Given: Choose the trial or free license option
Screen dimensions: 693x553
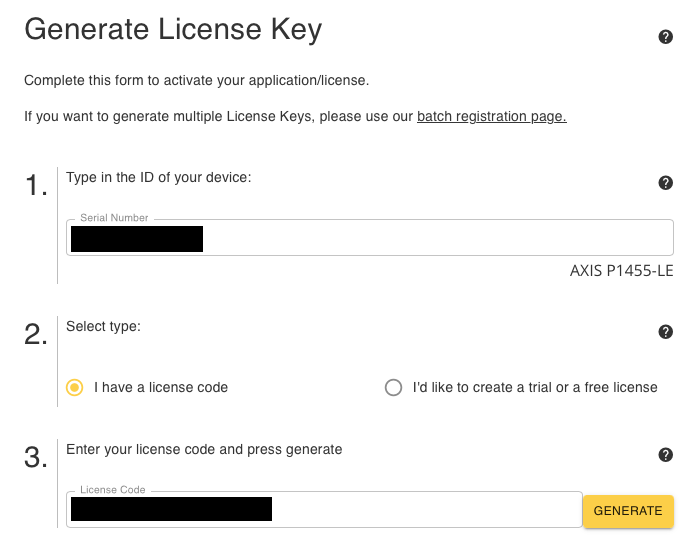Looking at the screenshot, I should [394, 387].
